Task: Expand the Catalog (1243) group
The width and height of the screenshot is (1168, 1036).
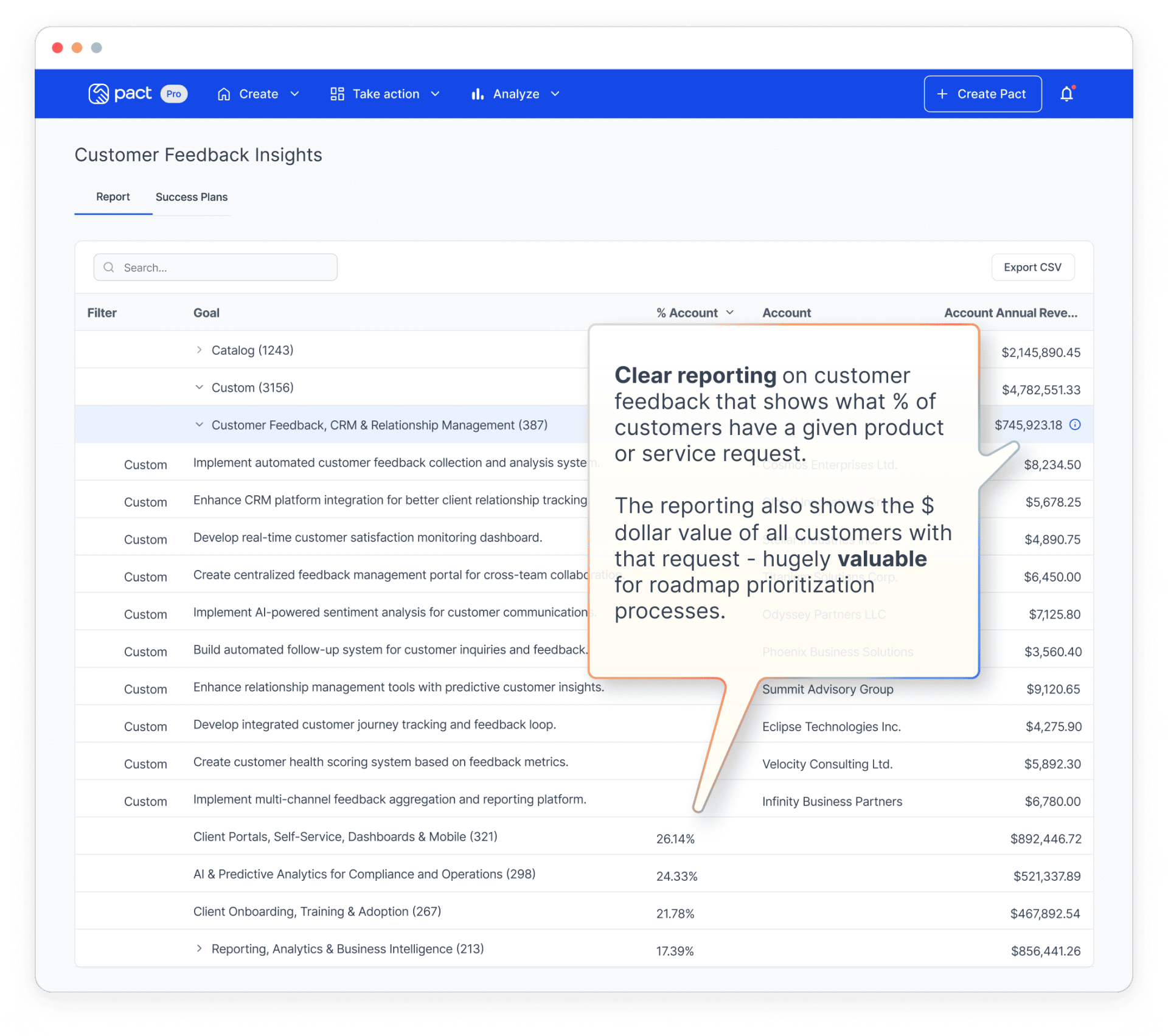Action: click(199, 350)
